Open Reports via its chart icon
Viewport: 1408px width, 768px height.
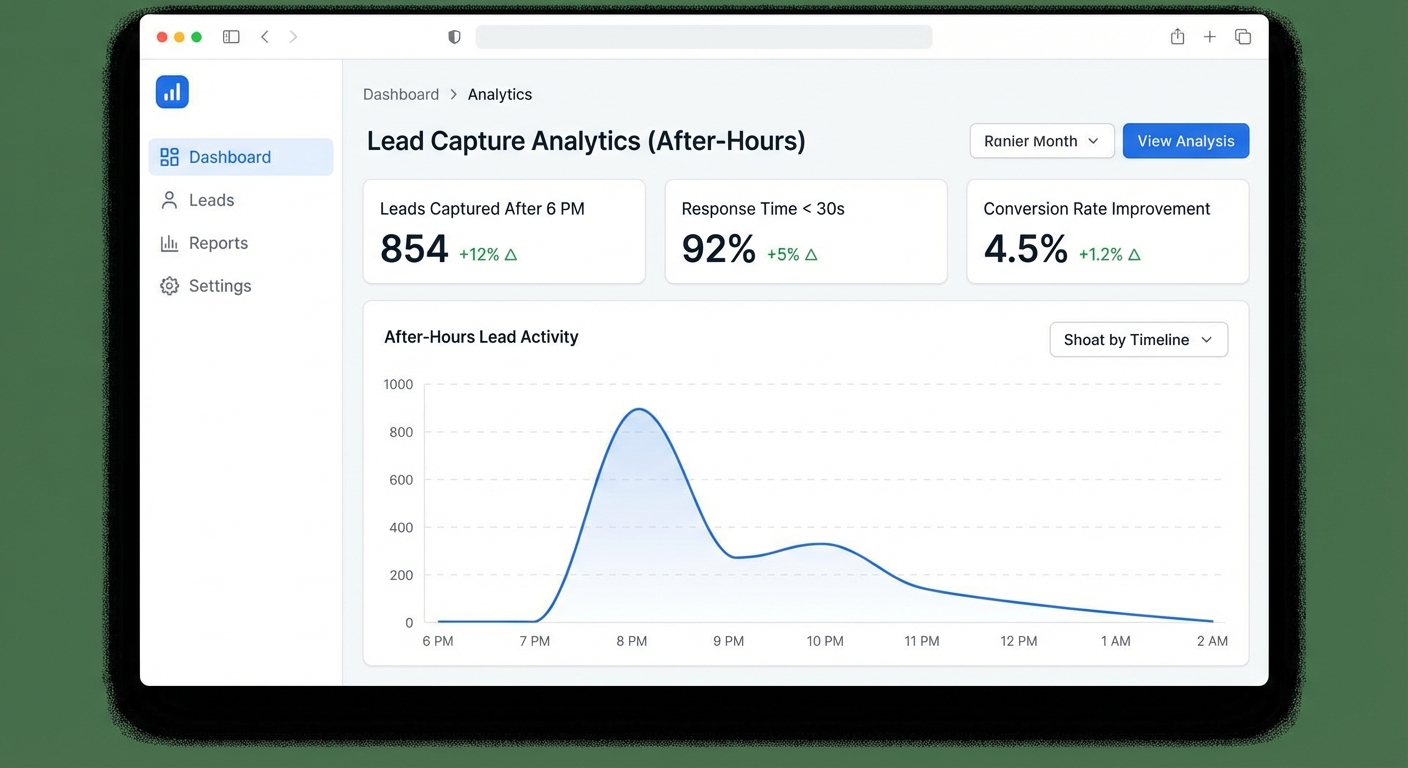coord(168,243)
